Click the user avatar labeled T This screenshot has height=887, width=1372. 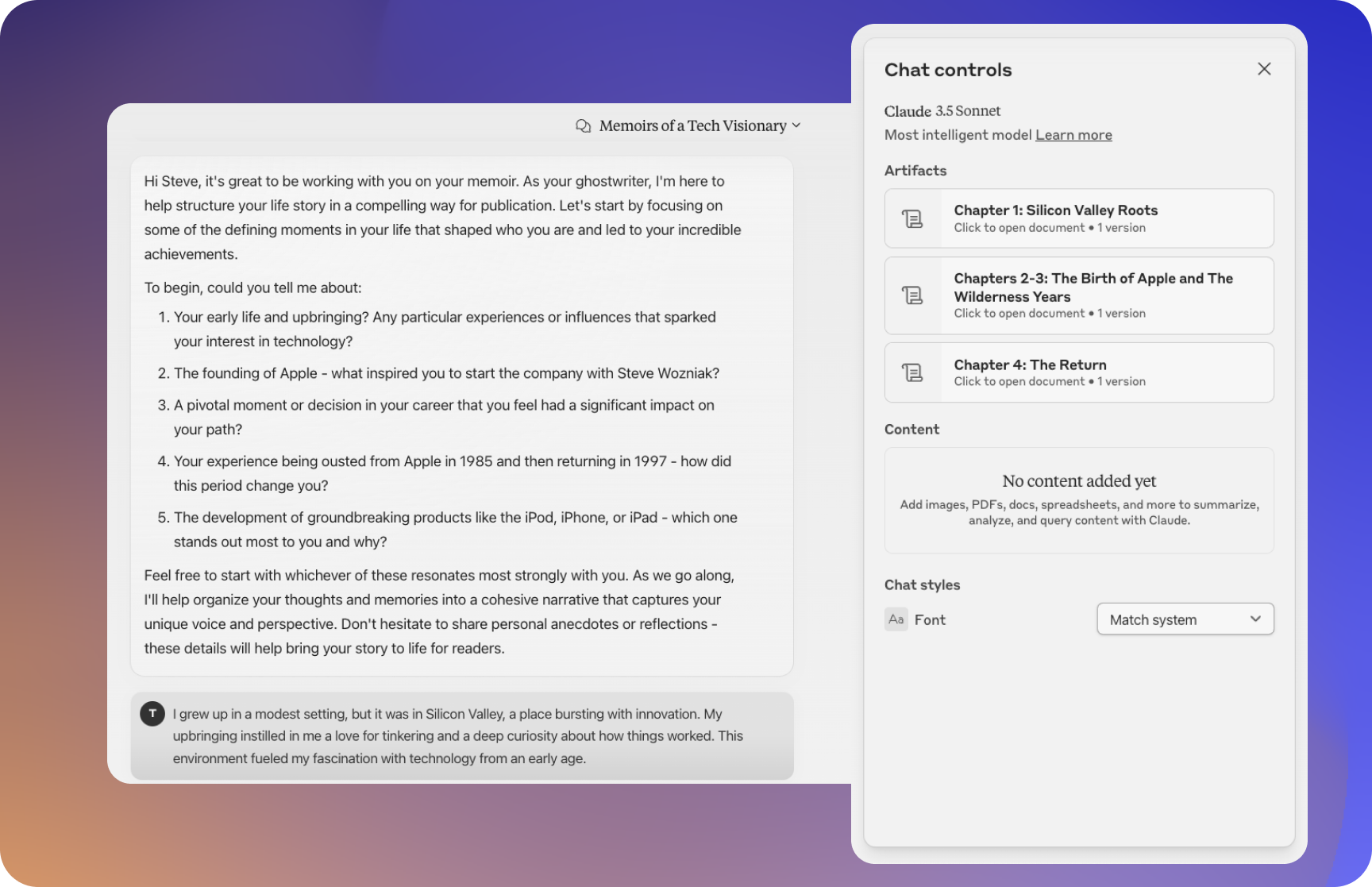pyautogui.click(x=152, y=713)
